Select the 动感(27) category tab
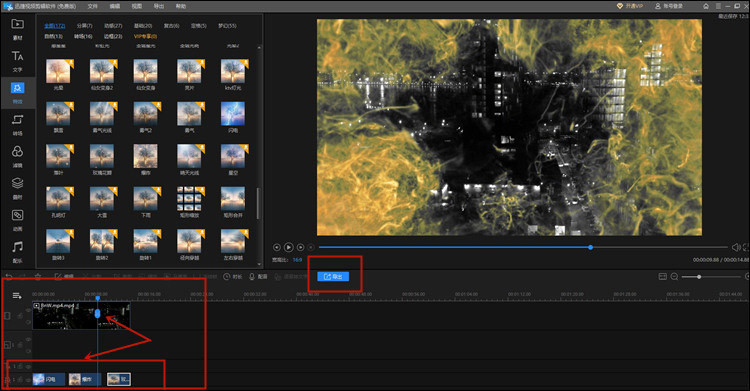Screen dimensions: 750x391 click(113, 26)
